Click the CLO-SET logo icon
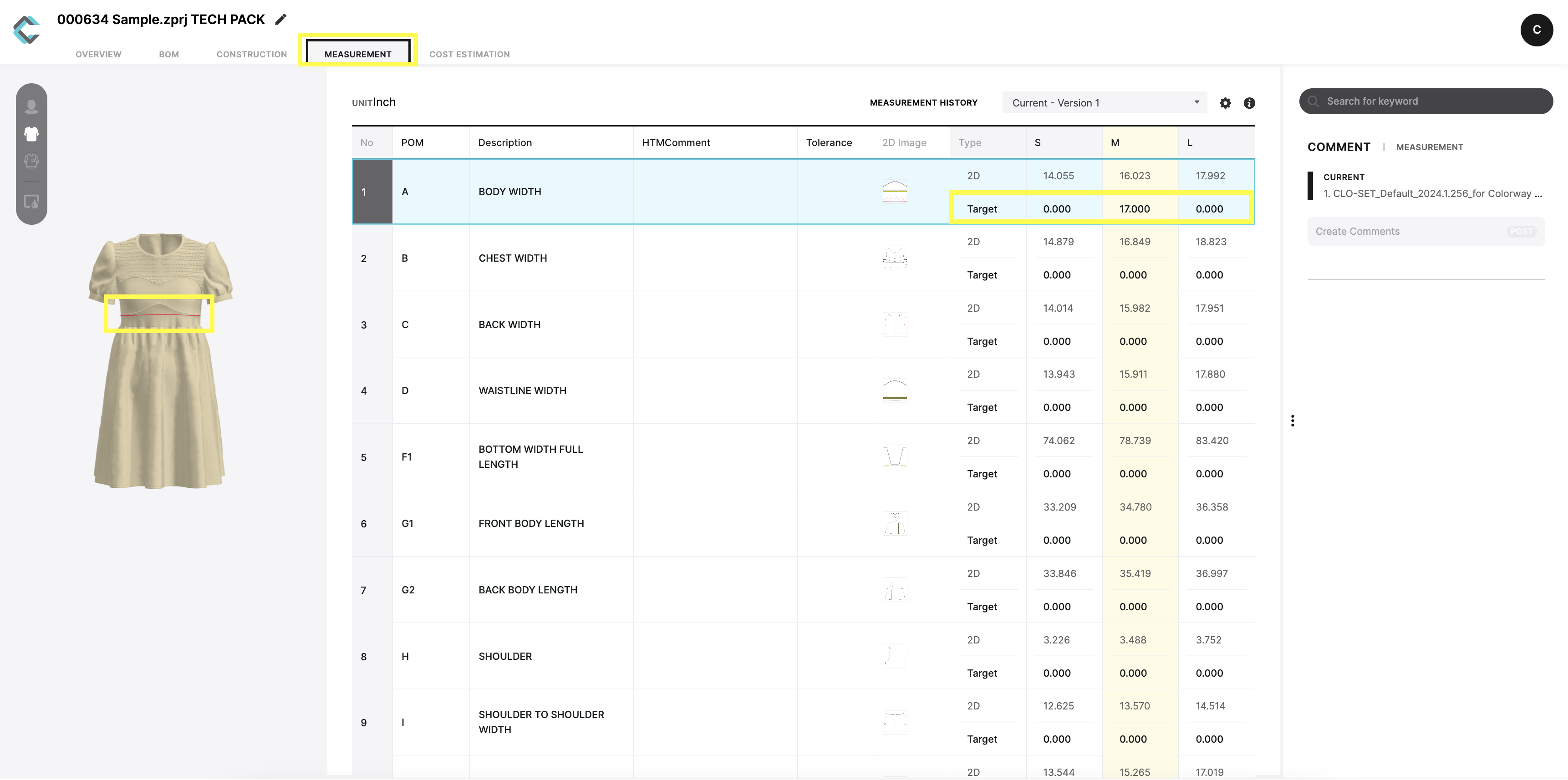Image resolution: width=1568 pixels, height=780 pixels. point(27,29)
